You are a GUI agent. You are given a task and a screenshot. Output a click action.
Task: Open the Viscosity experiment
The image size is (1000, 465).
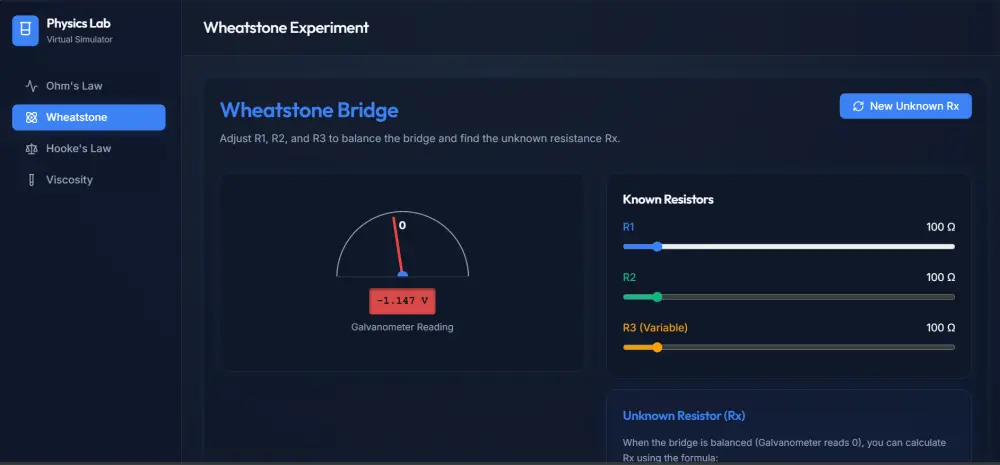tap(89, 180)
